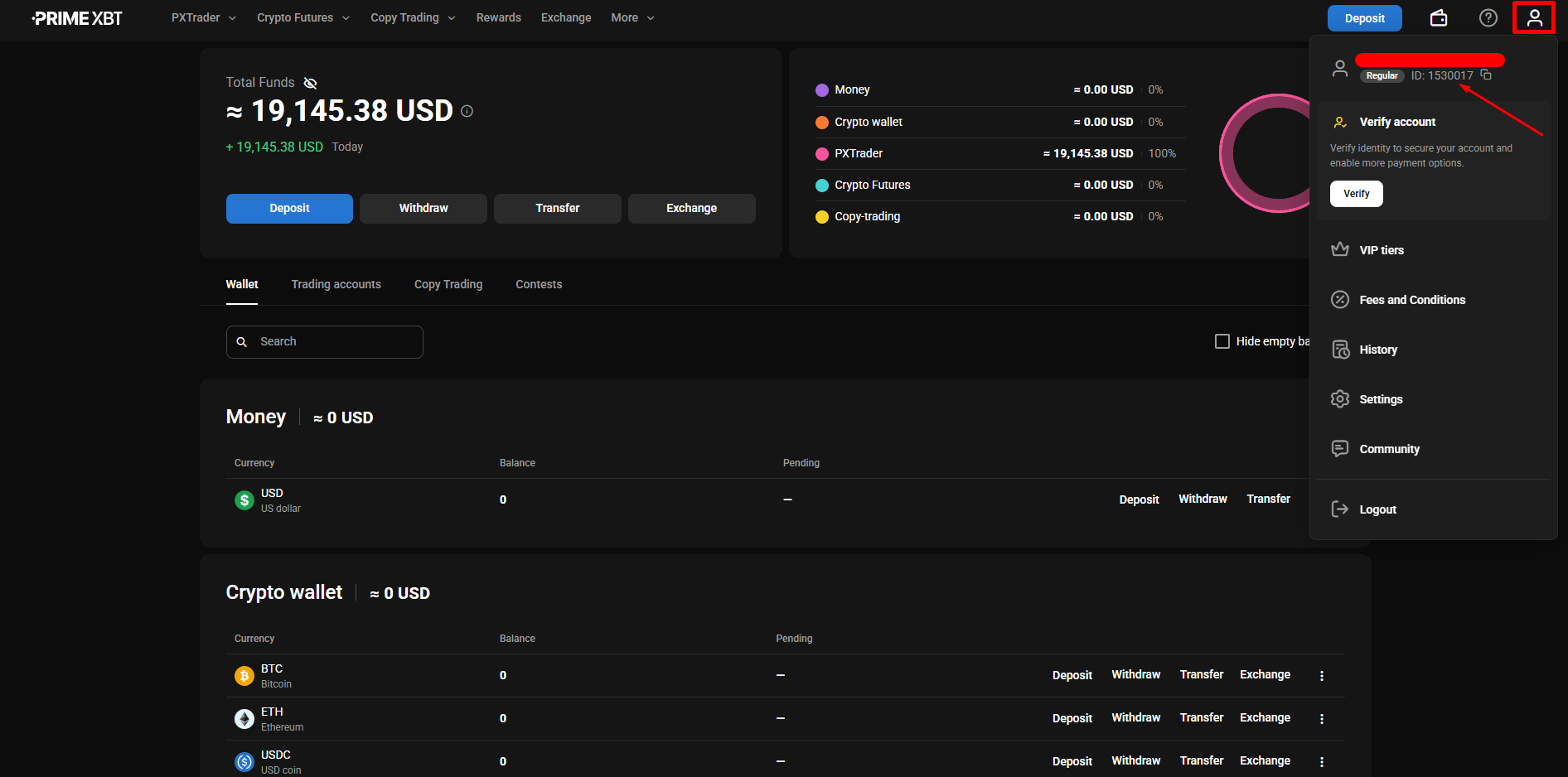The height and width of the screenshot is (777, 1568).
Task: Click orange Crypto wallet legend dot
Action: tap(822, 123)
